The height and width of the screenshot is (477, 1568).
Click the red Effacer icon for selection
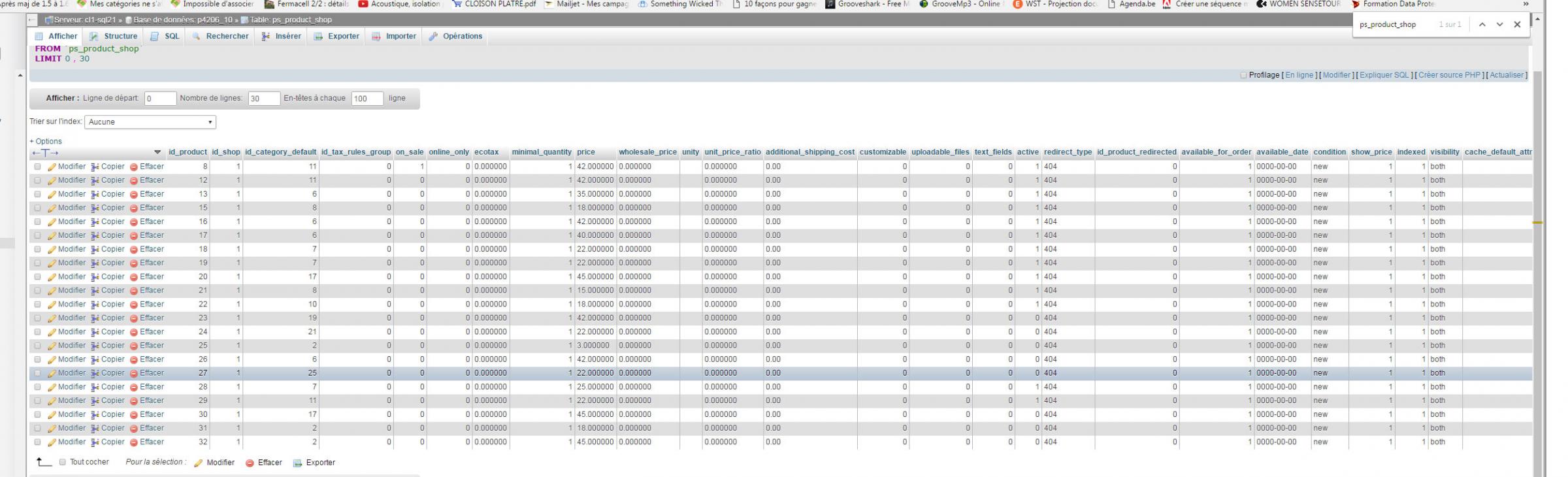(x=250, y=463)
